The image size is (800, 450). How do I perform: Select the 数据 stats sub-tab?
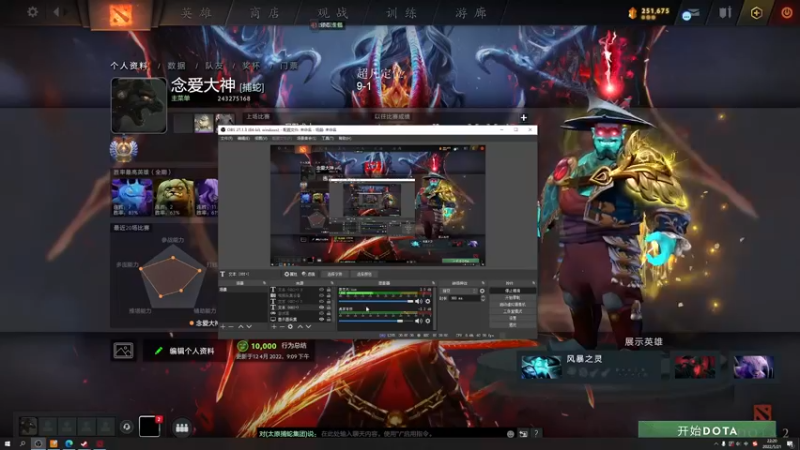click(x=177, y=65)
